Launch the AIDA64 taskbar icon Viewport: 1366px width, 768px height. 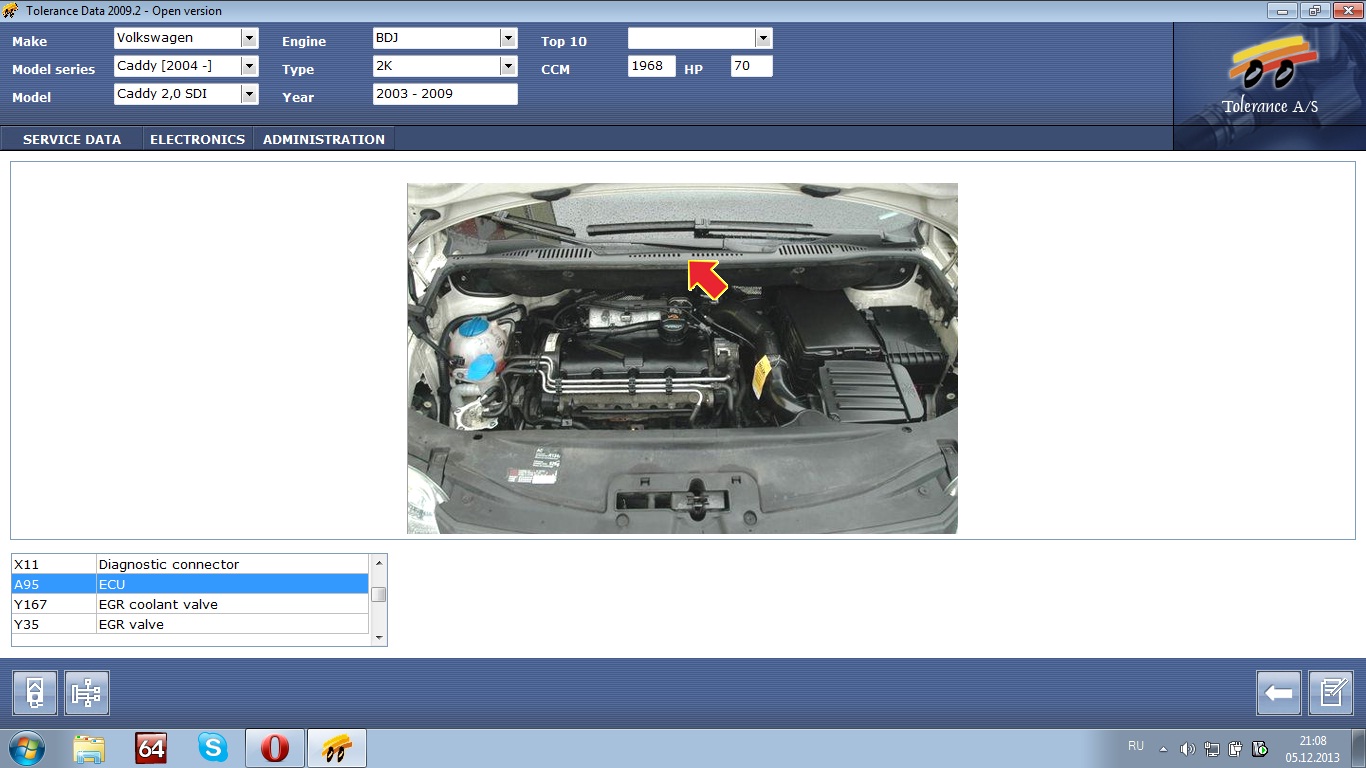pyautogui.click(x=151, y=748)
